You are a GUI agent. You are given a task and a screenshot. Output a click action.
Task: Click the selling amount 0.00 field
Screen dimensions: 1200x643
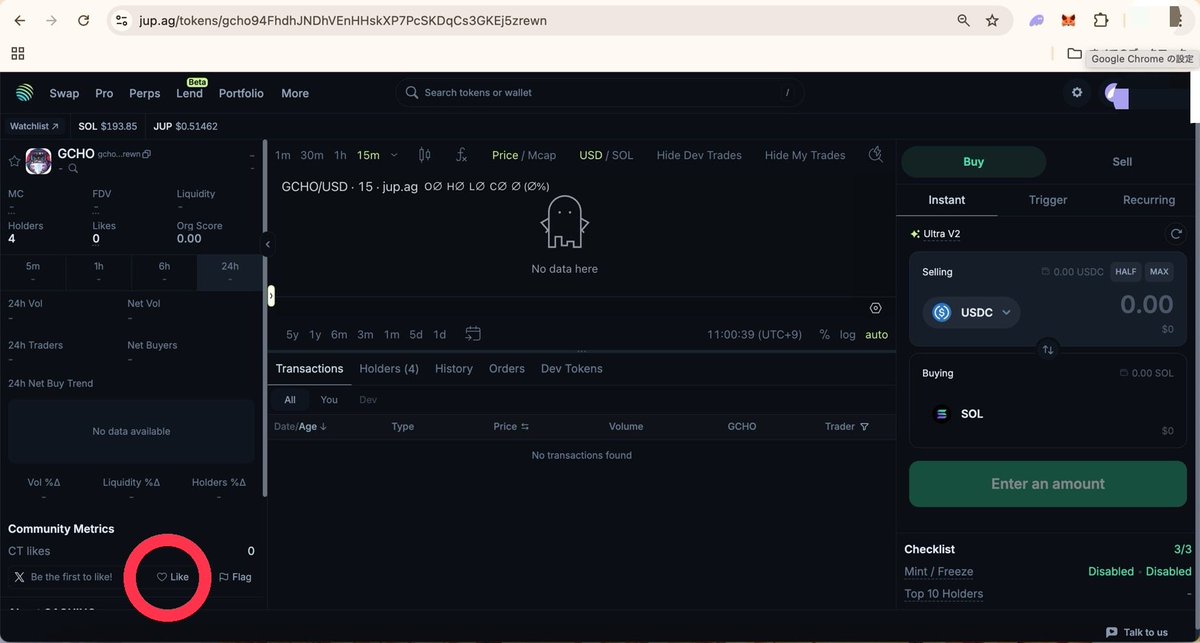[x=1146, y=304]
